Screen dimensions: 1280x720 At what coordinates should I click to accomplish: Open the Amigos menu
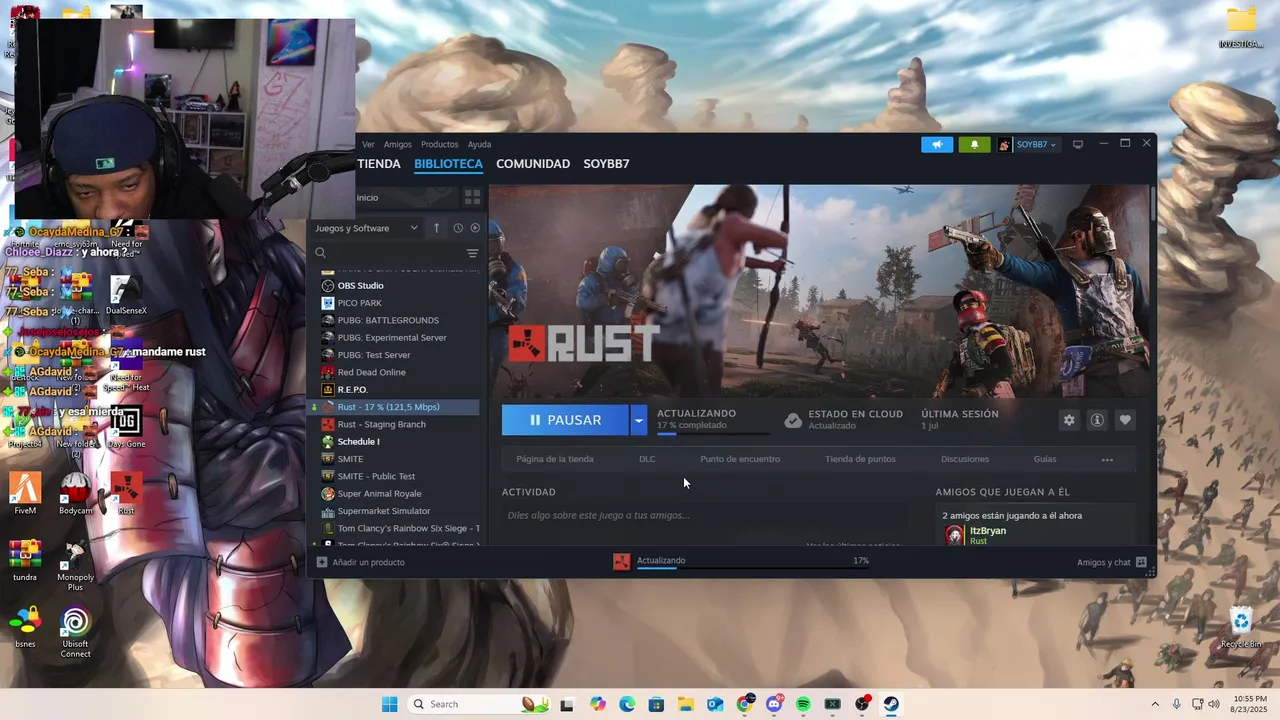click(x=397, y=144)
